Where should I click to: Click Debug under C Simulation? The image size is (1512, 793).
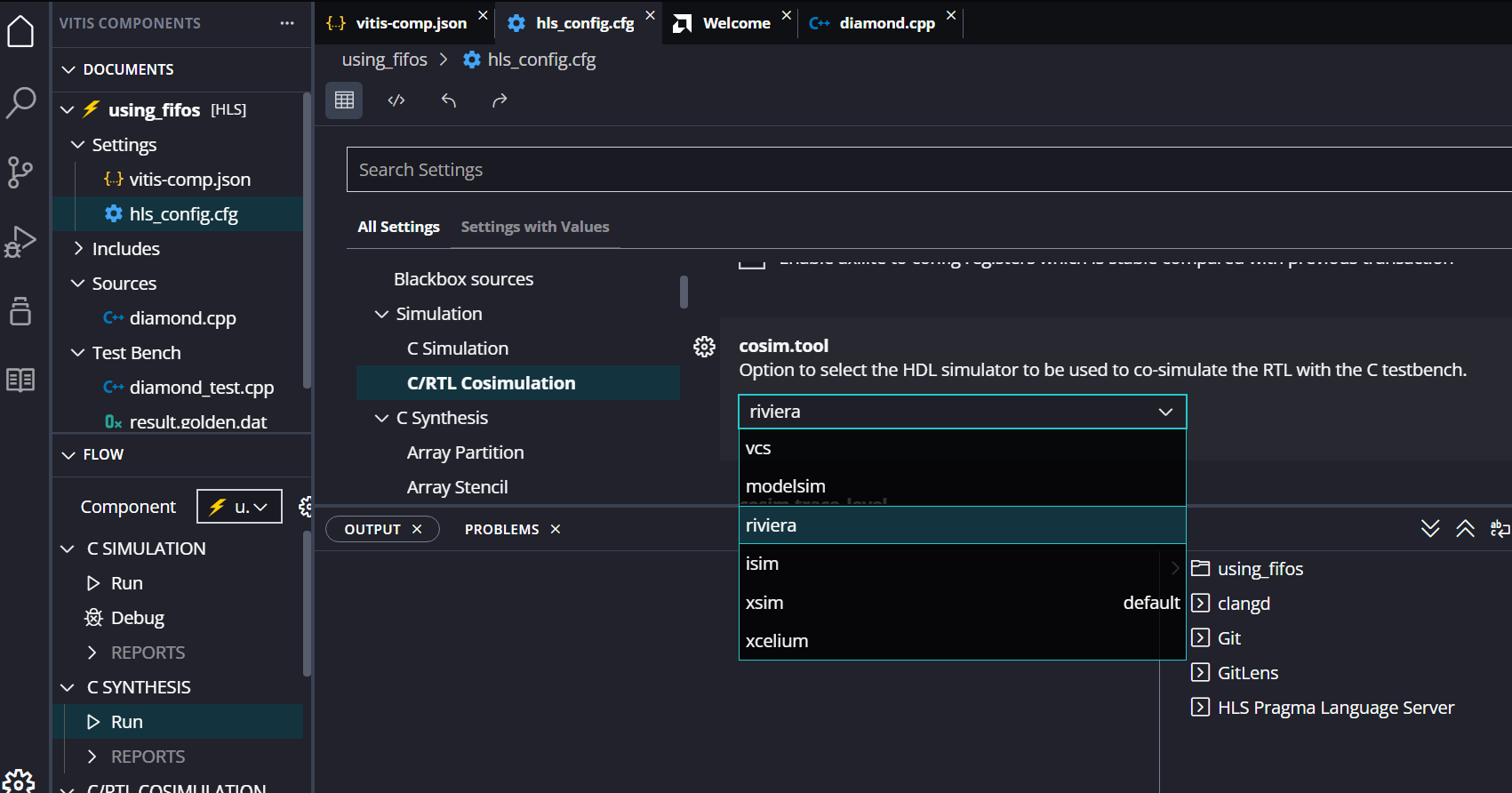pyautogui.click(x=137, y=618)
